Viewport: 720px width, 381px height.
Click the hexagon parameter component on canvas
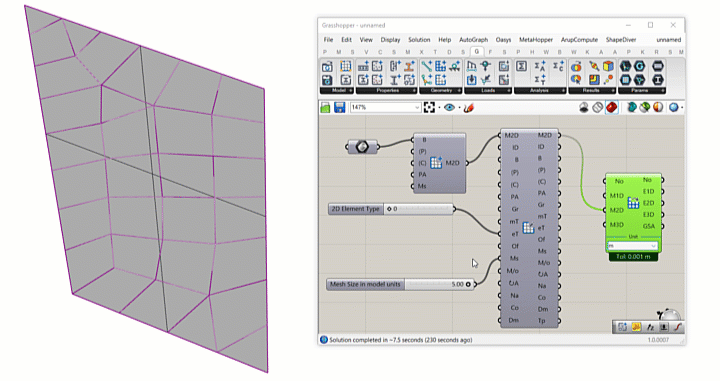coord(362,147)
